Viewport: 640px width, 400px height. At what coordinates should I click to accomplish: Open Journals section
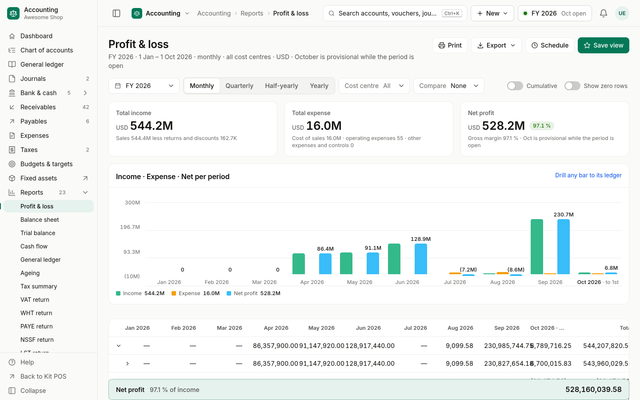point(49,79)
